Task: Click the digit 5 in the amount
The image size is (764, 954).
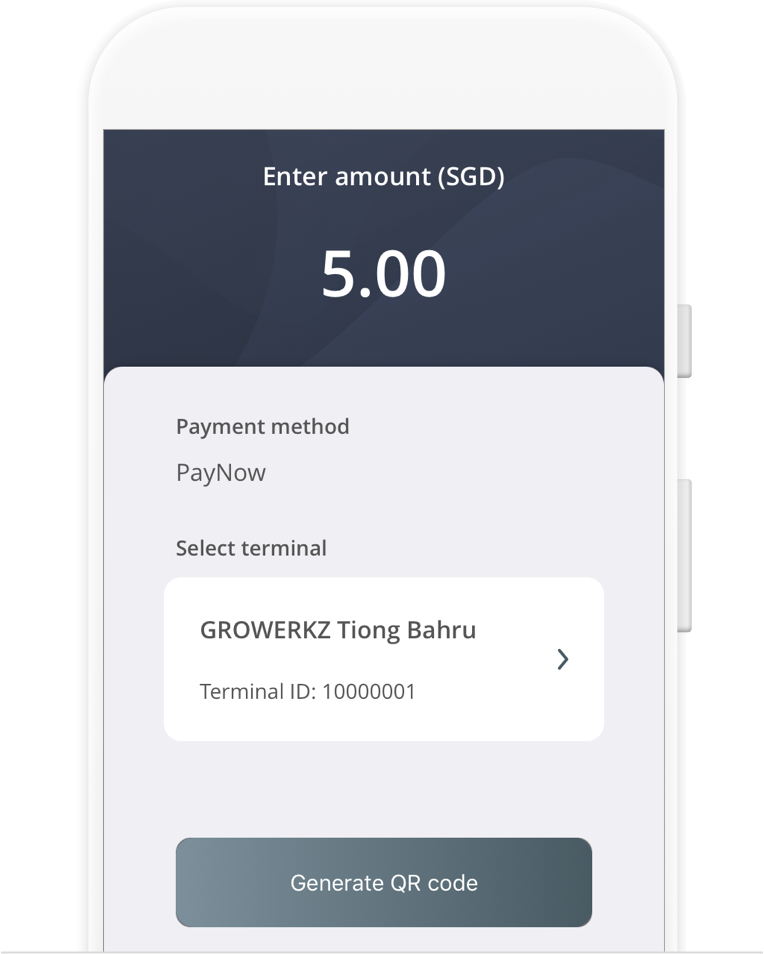Action: click(340, 274)
